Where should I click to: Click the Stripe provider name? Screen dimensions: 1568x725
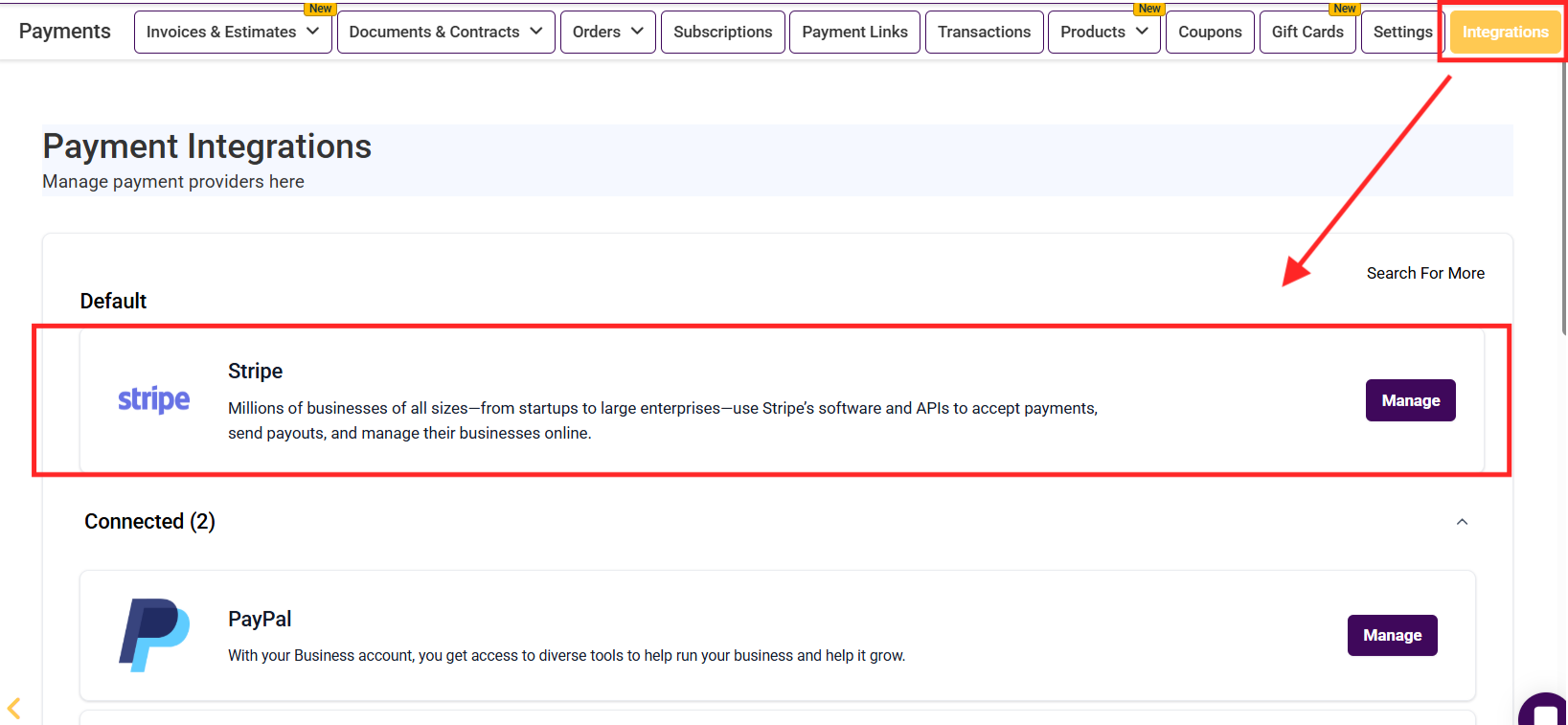tap(256, 371)
